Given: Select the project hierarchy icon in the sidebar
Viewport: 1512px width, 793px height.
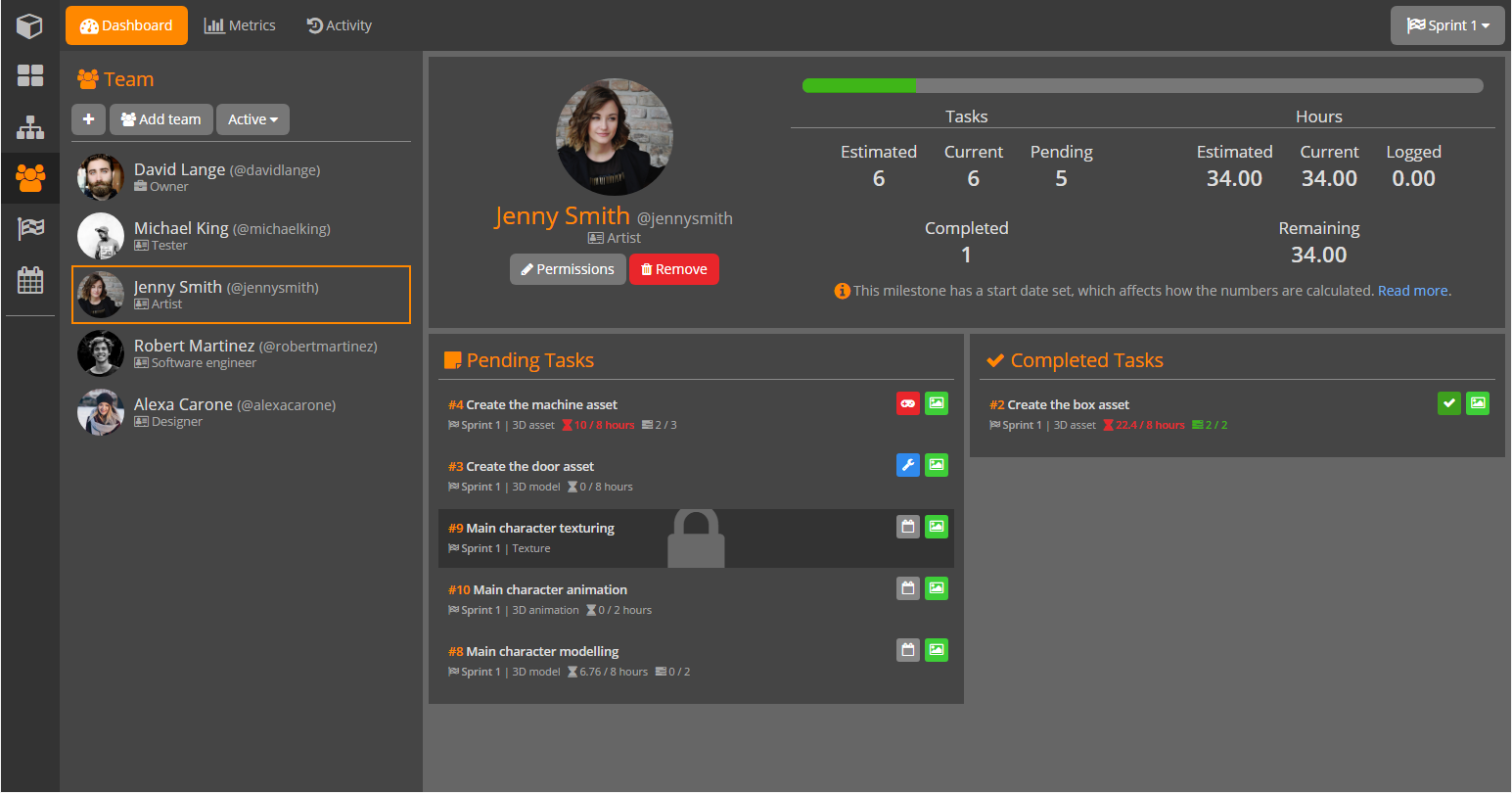Looking at the screenshot, I should [x=29, y=127].
